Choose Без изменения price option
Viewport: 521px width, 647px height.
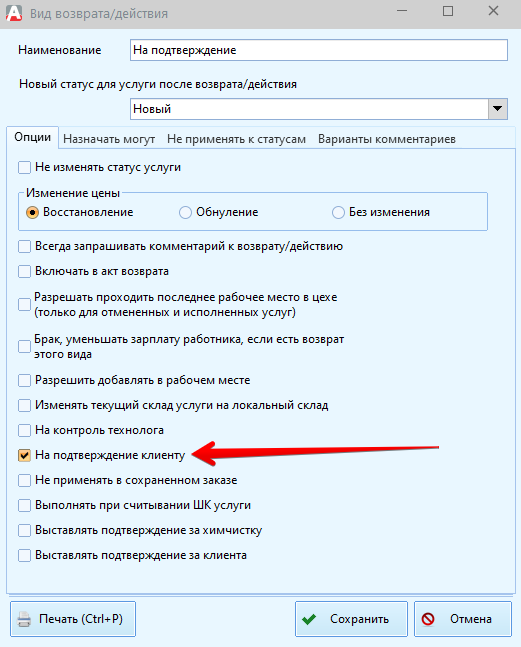pos(338,213)
